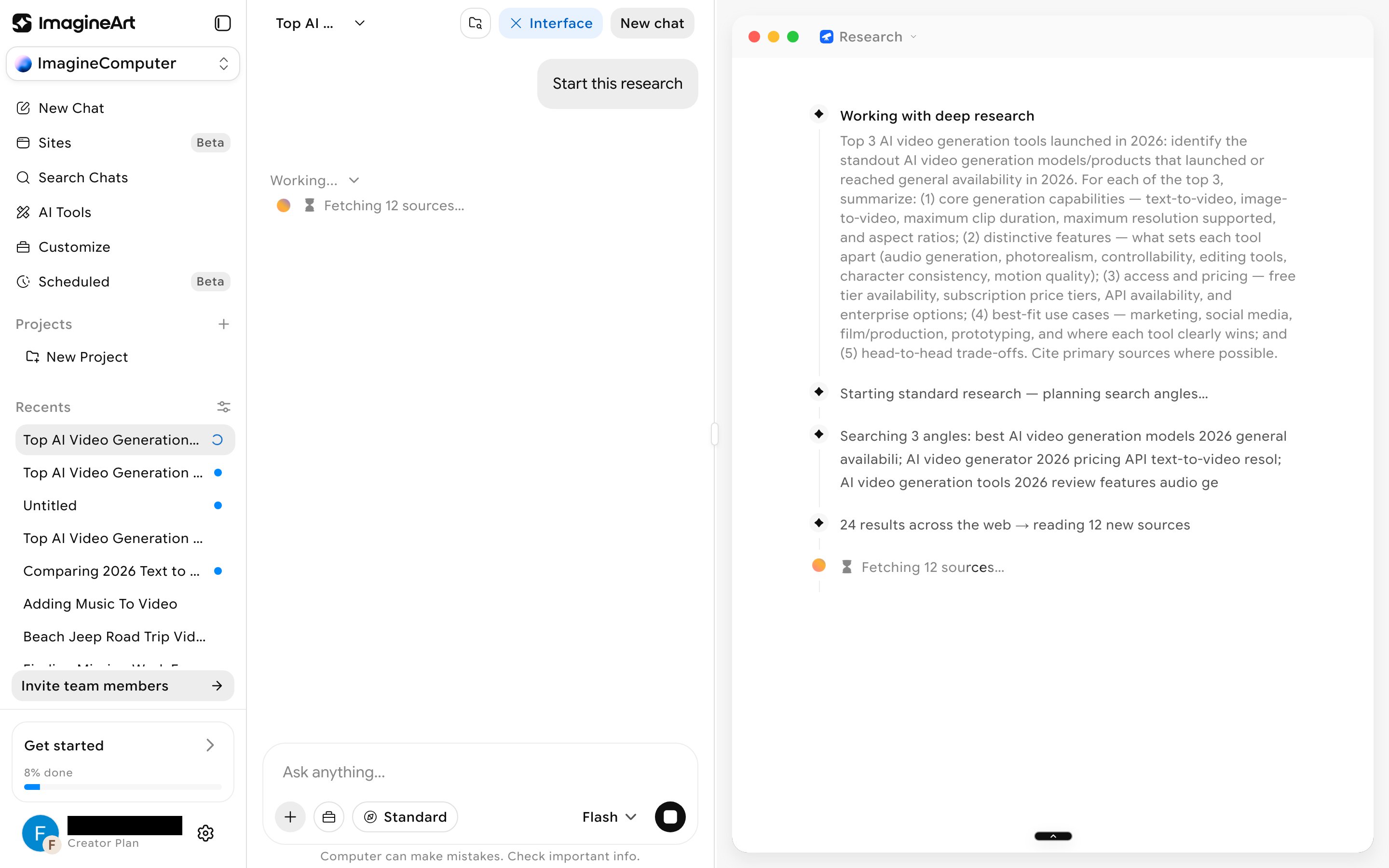This screenshot has width=1389, height=868.
Task: Click the AI Tools wand icon
Action: [23, 212]
